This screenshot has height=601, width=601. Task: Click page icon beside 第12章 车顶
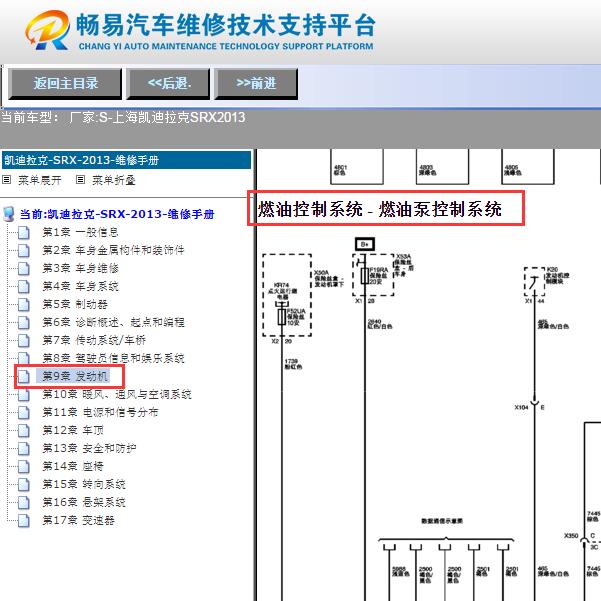[24, 431]
